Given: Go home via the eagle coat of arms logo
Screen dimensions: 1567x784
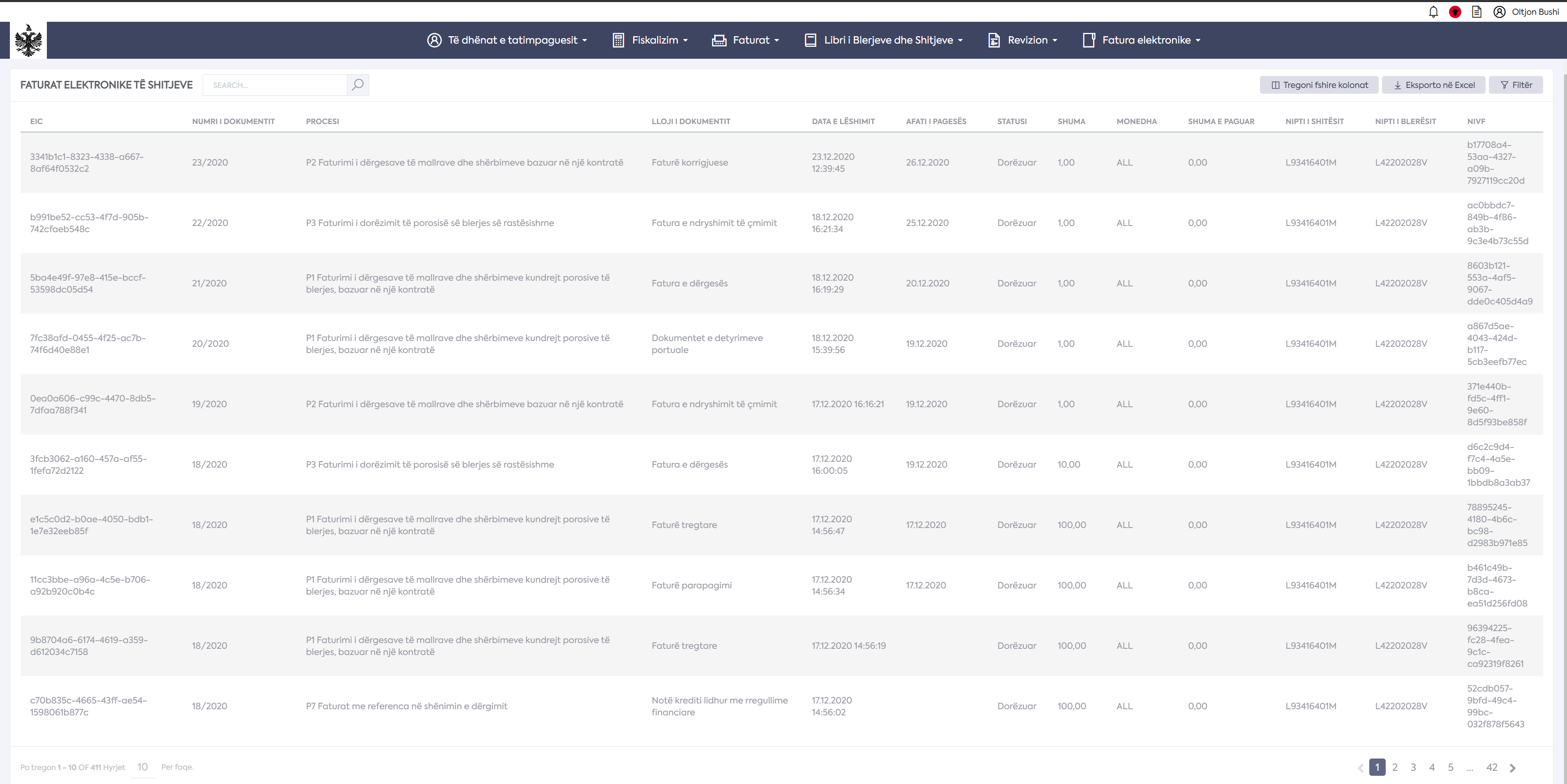Looking at the screenshot, I should (x=29, y=40).
